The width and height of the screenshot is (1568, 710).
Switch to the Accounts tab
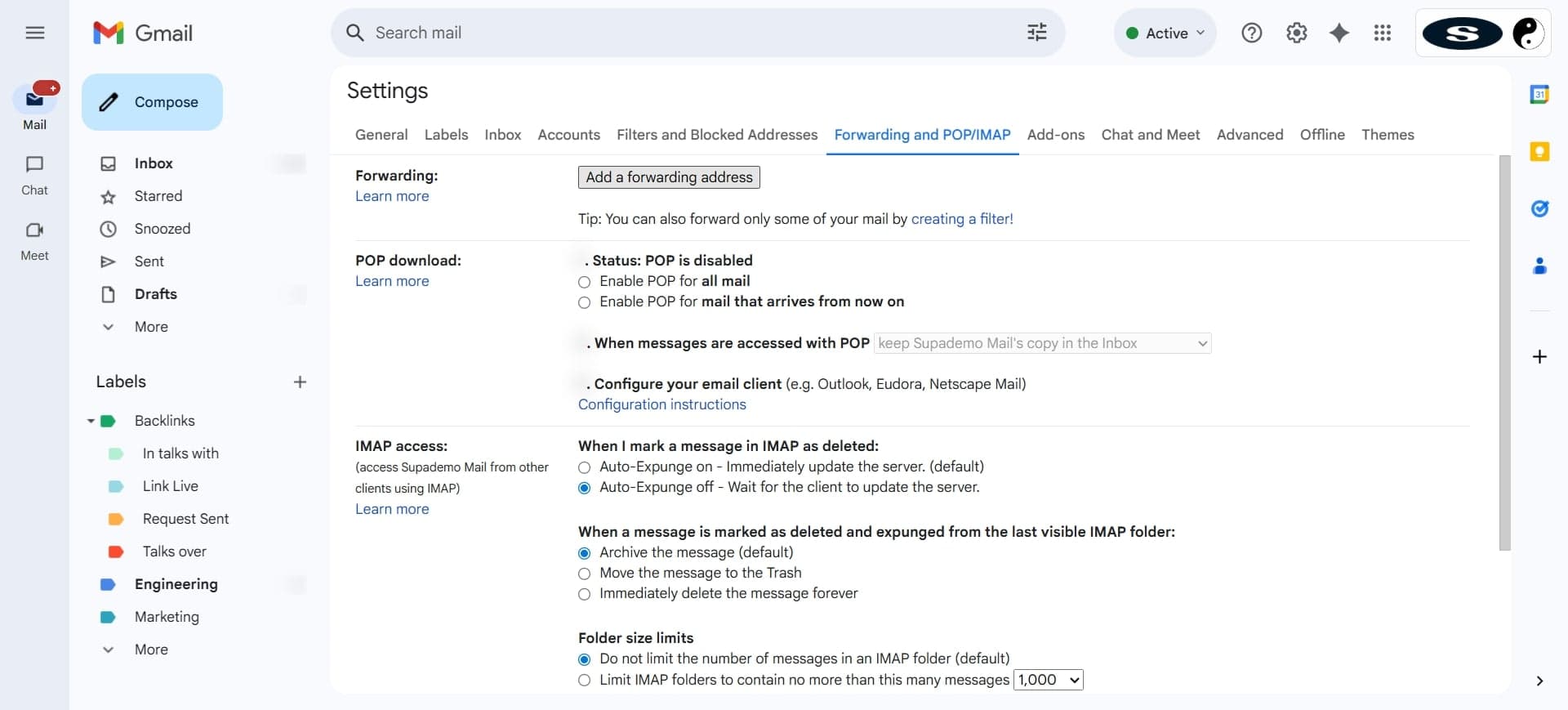click(568, 135)
